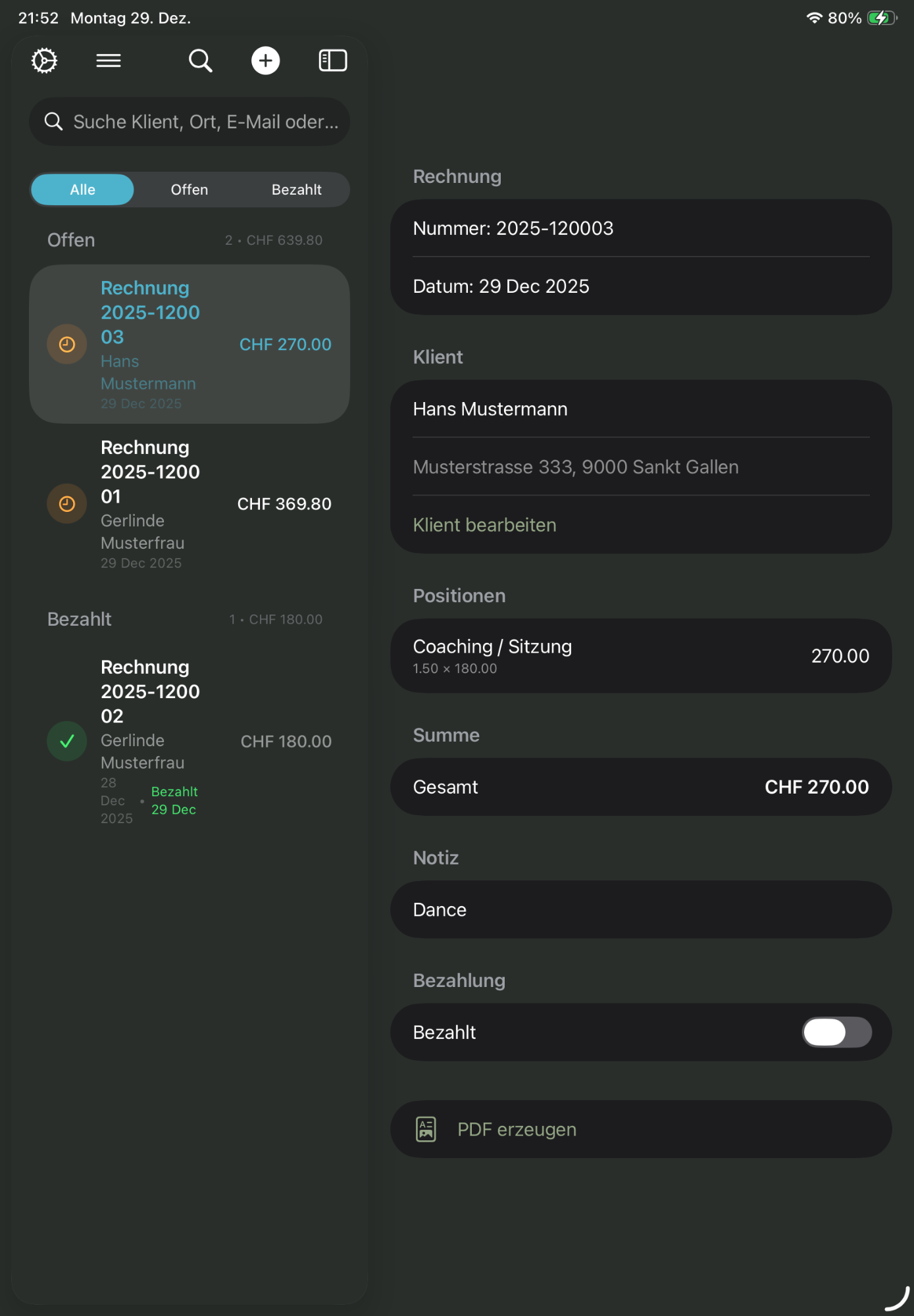Enable the Bezahlt payment switch
Viewport: 914px width, 1316px height.
click(836, 1032)
